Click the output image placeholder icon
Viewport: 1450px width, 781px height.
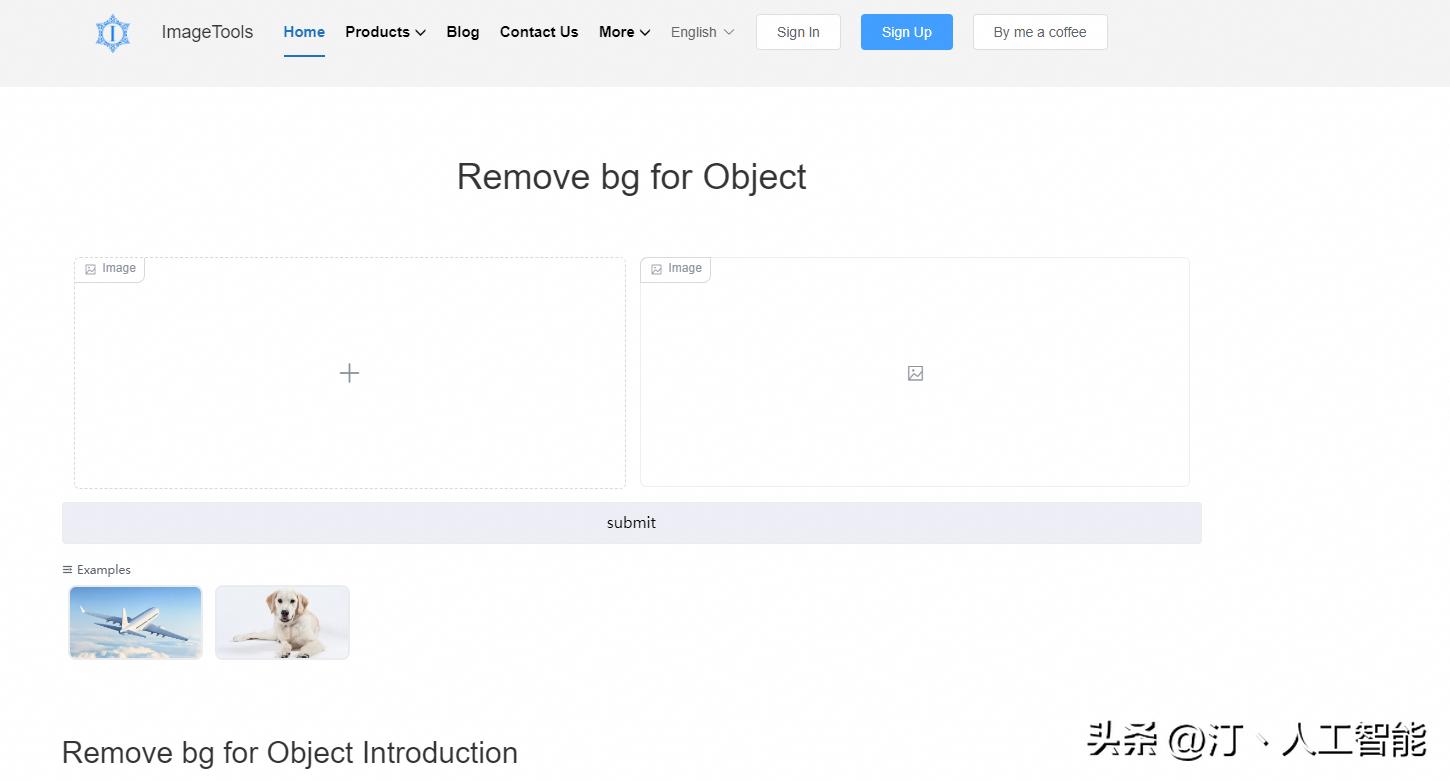(x=915, y=373)
